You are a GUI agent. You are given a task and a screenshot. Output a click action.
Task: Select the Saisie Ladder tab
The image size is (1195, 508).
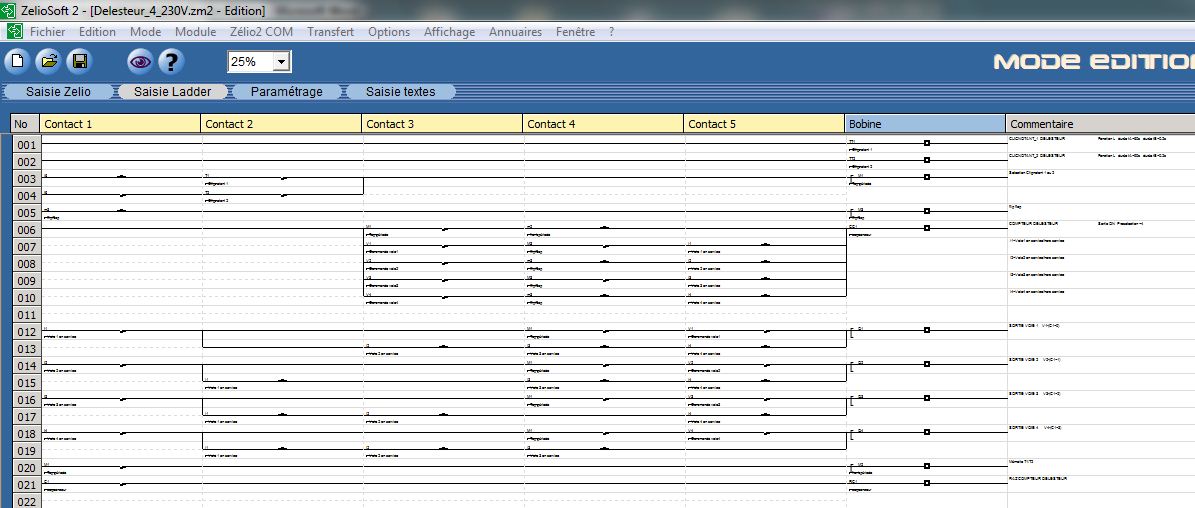pyautogui.click(x=173, y=91)
